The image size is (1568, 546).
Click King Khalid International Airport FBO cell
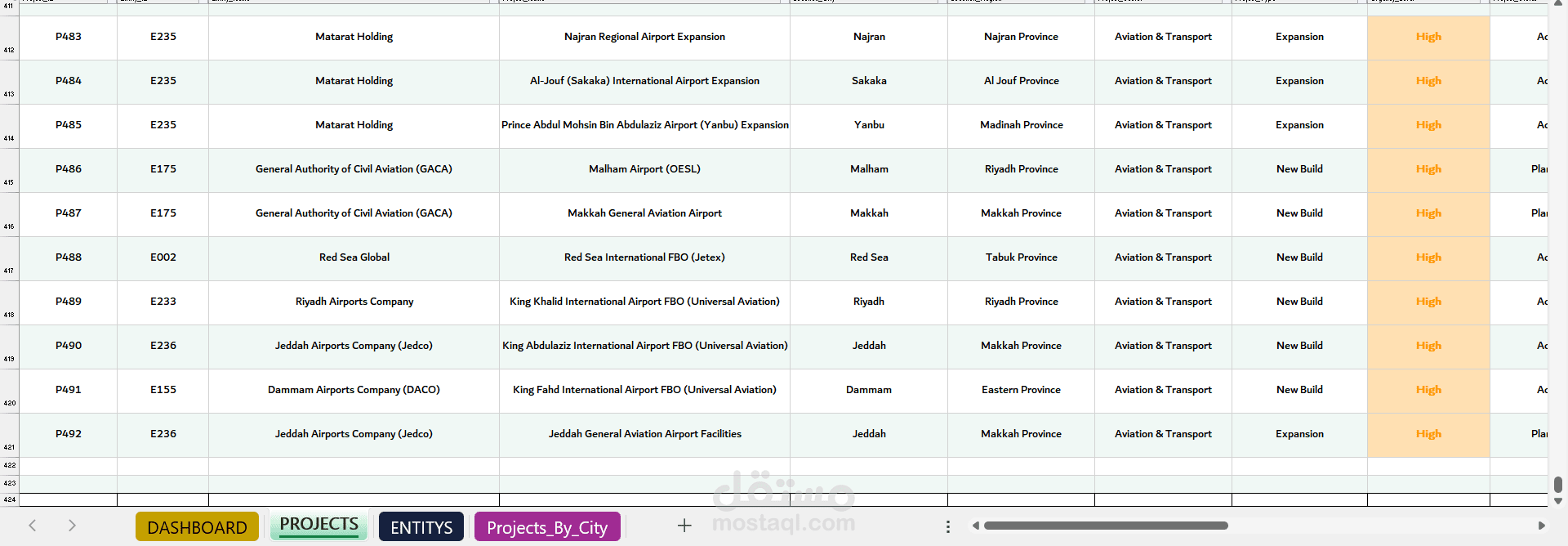coord(644,302)
